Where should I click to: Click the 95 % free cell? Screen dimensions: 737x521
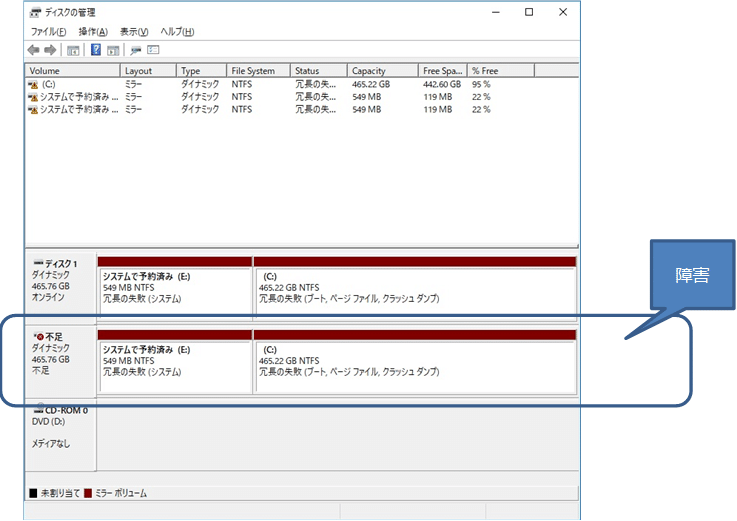(481, 85)
